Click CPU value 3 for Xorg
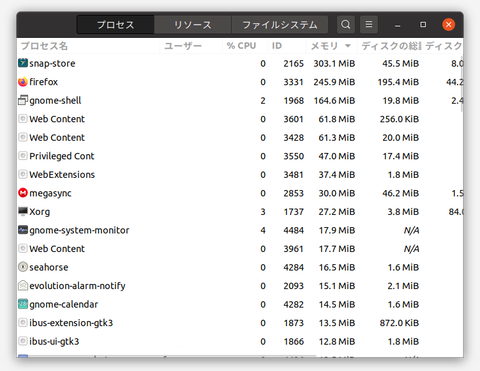 263,212
